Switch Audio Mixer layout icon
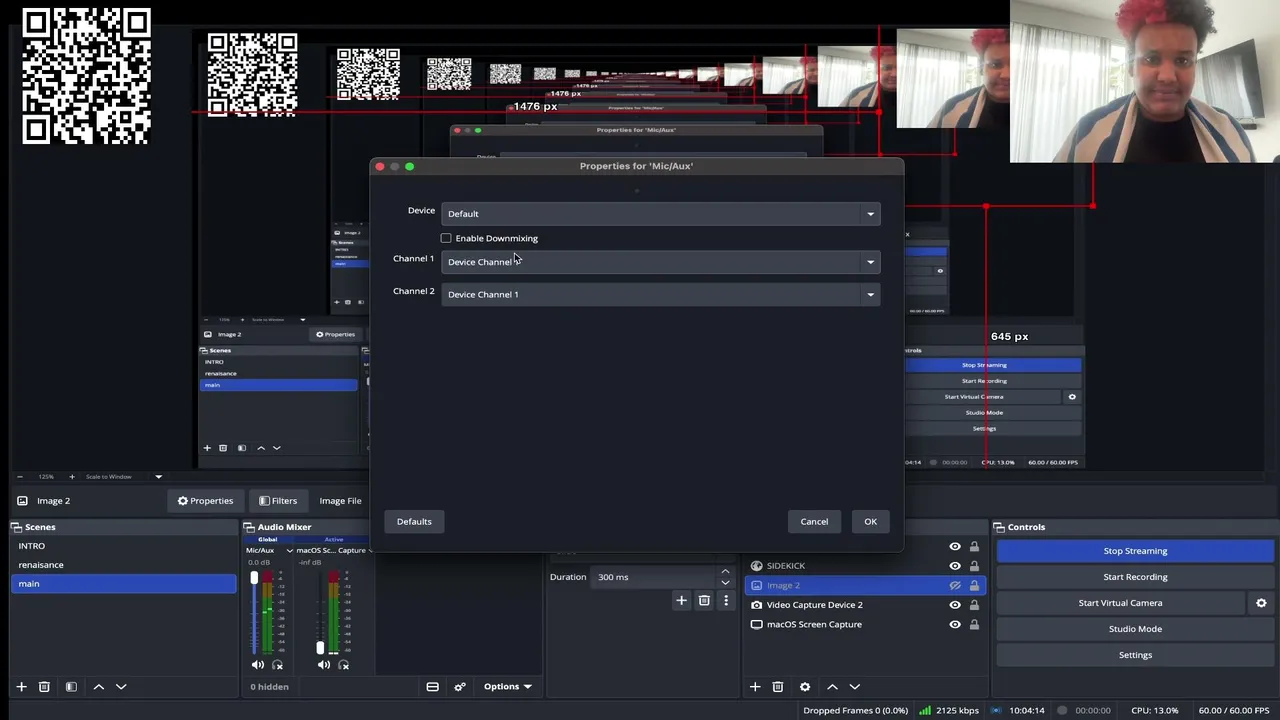 tap(432, 687)
